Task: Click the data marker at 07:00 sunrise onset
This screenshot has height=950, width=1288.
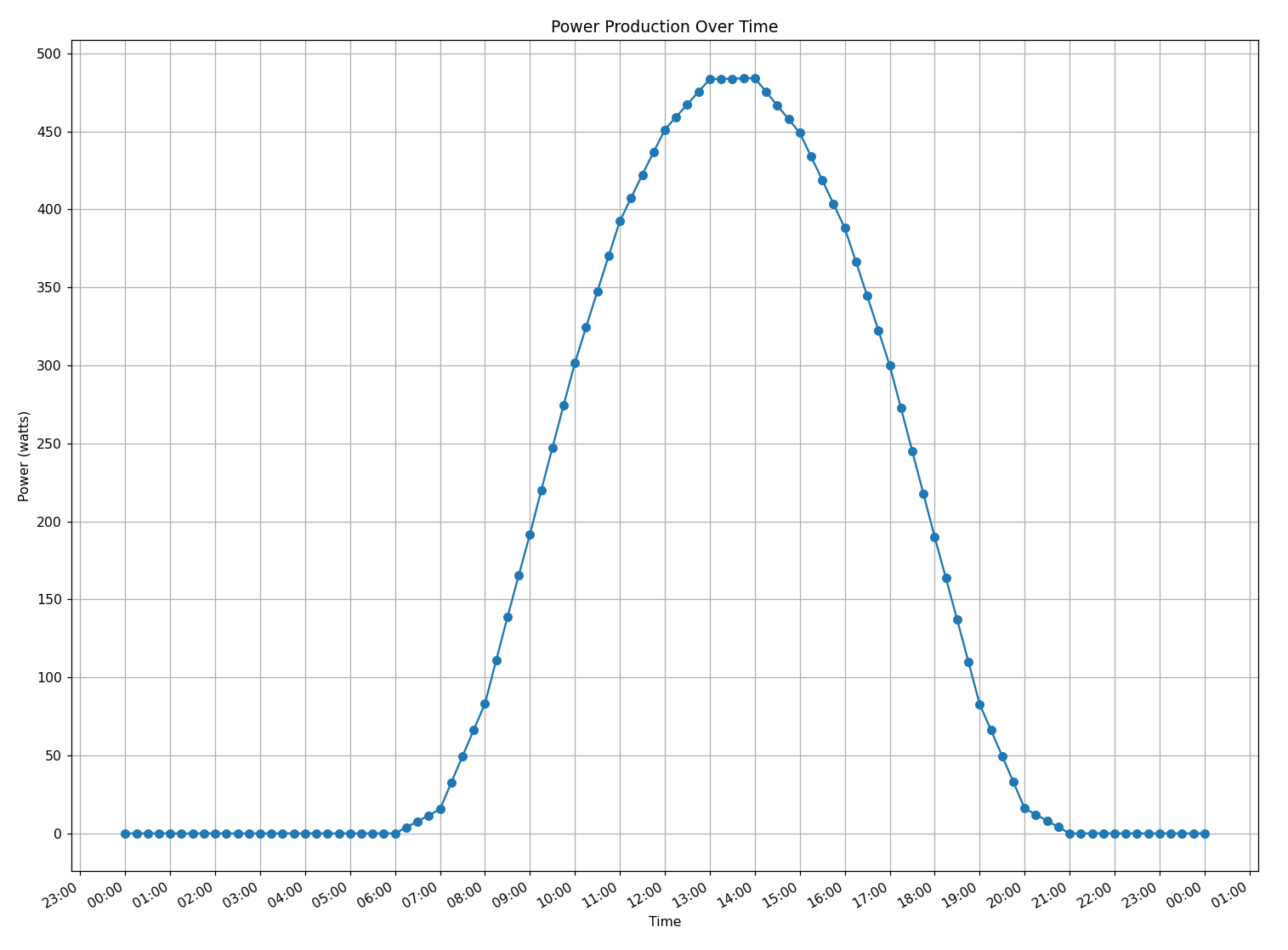Action: click(440, 808)
